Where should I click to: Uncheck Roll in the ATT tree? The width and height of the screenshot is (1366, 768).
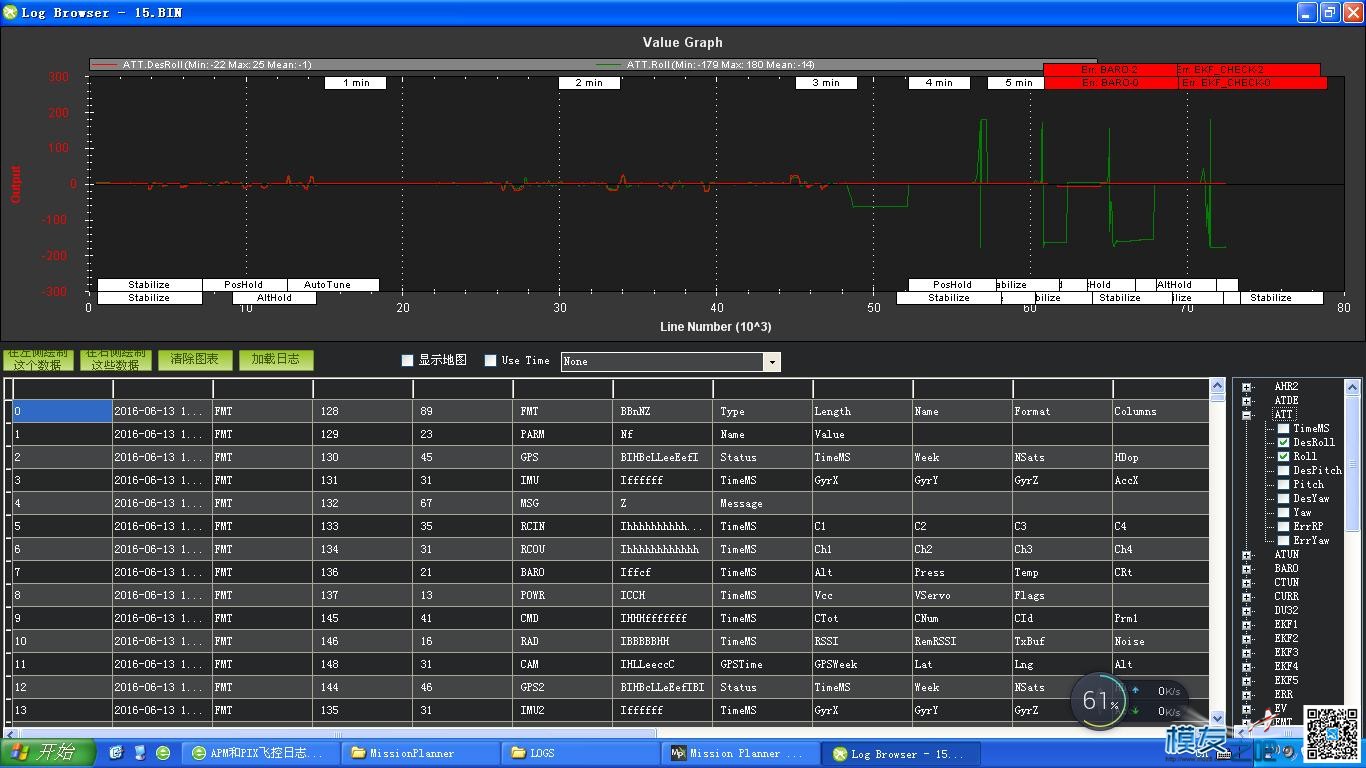(1284, 456)
